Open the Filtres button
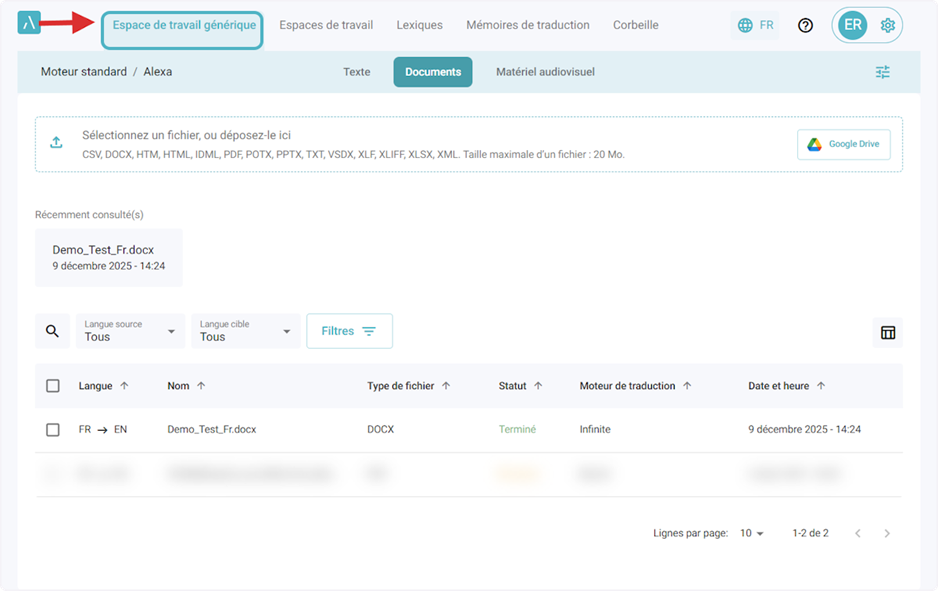938x591 pixels. coord(349,331)
